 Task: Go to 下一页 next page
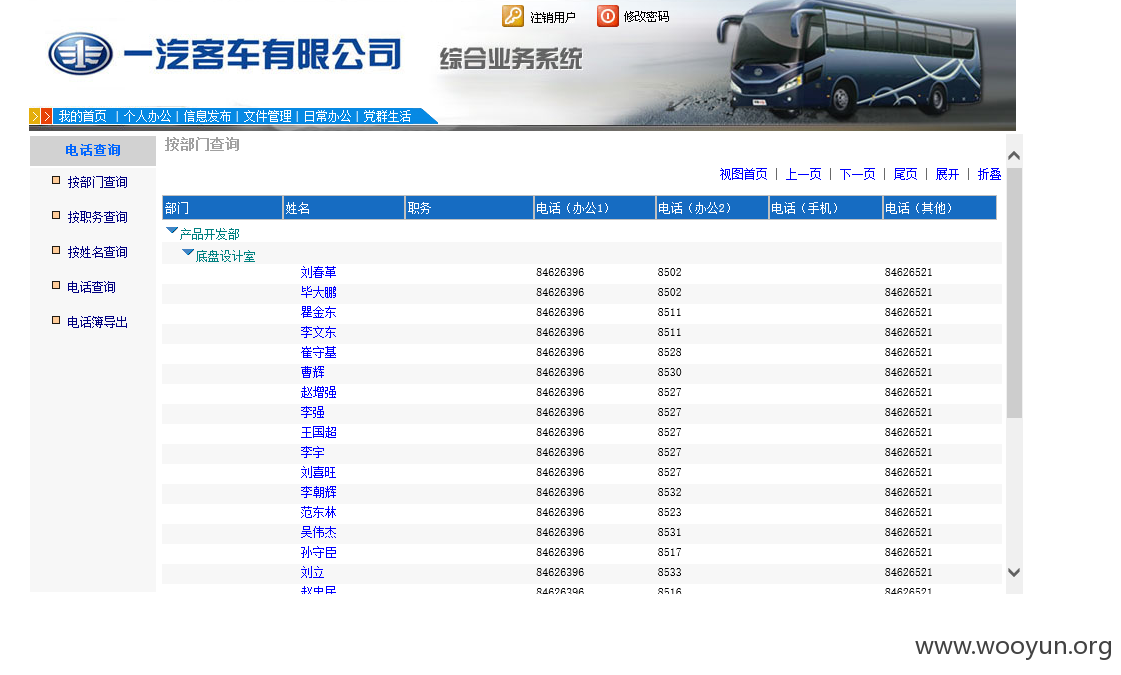[857, 174]
